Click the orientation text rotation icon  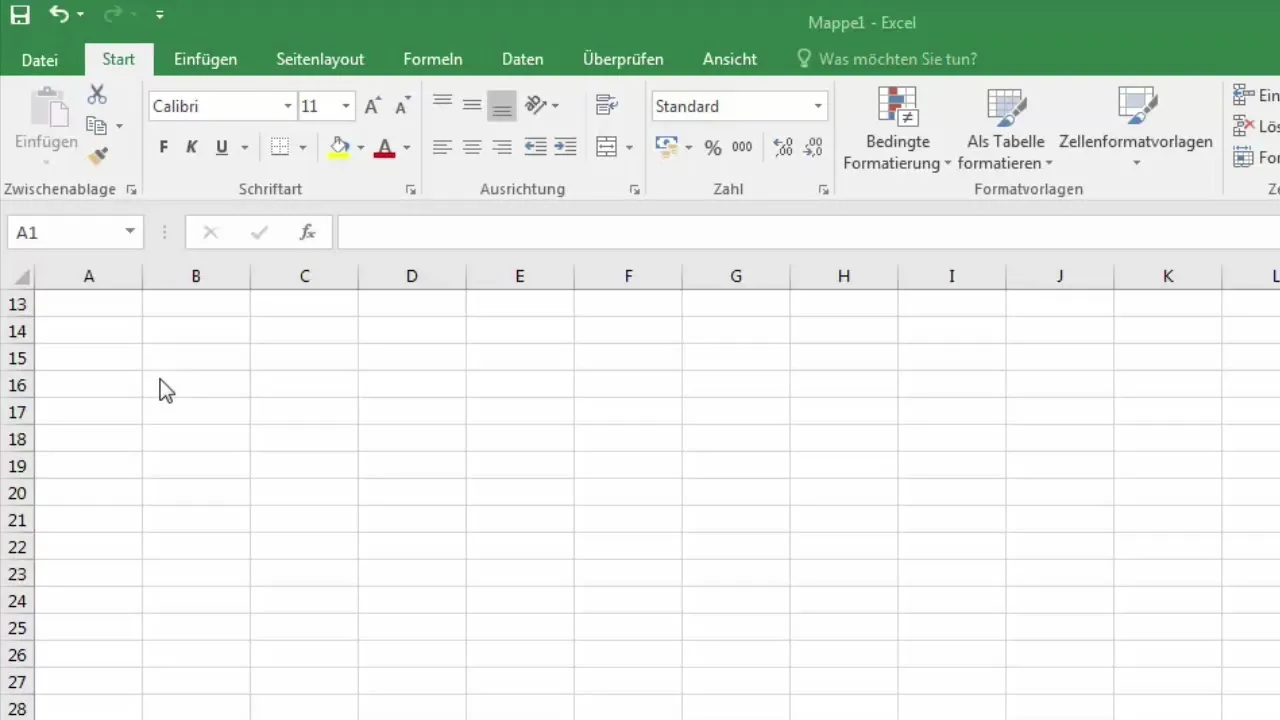(536, 104)
